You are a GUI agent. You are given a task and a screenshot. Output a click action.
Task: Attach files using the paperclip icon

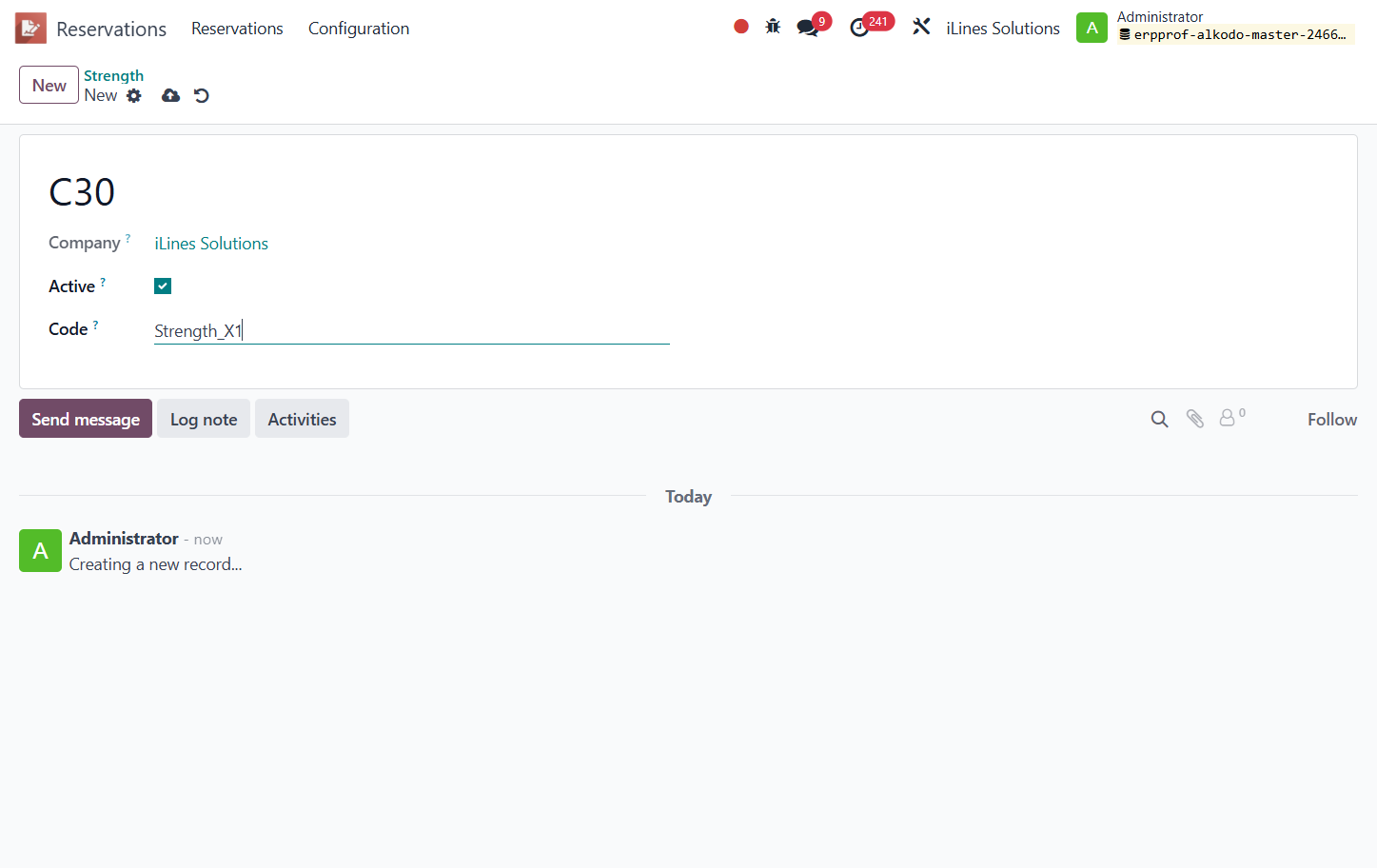[1195, 419]
